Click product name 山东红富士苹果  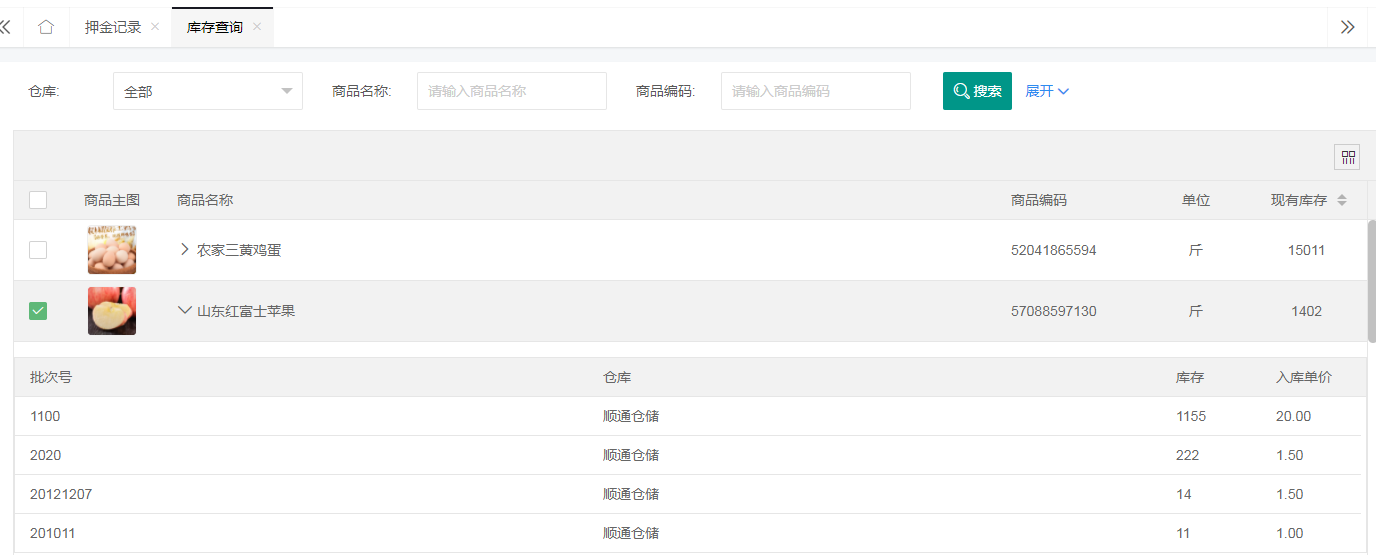pos(246,311)
